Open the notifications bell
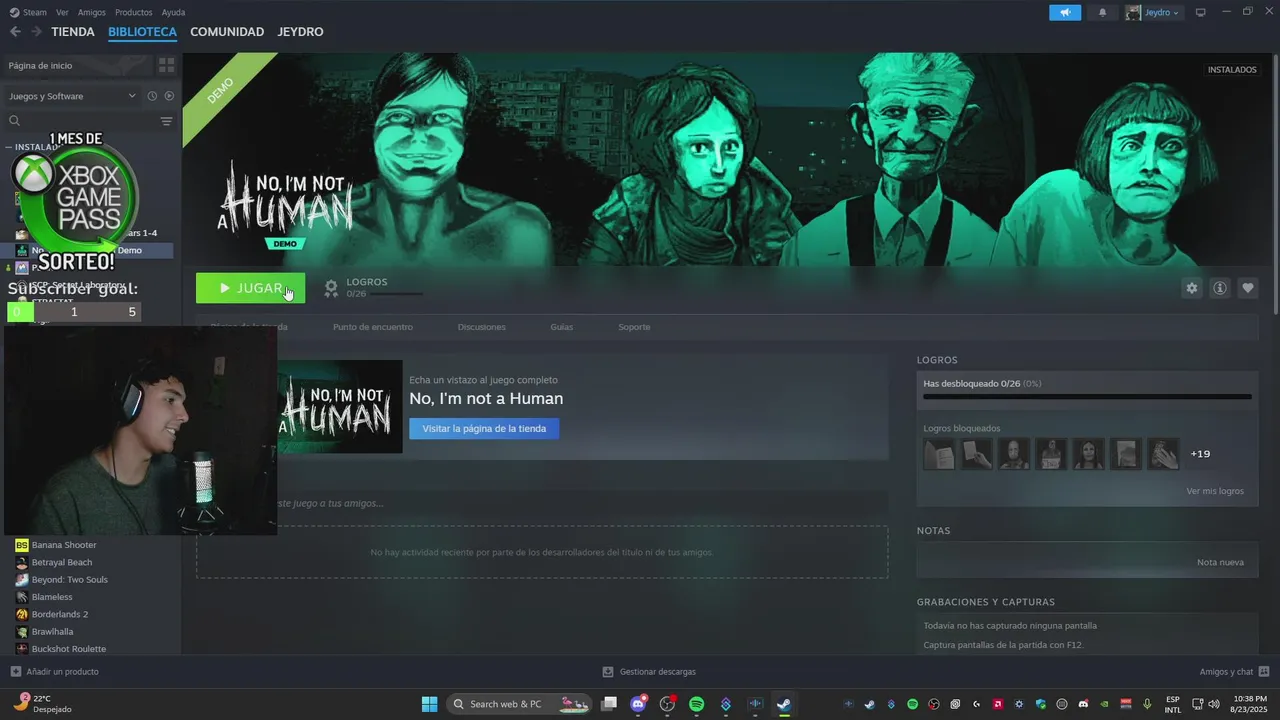The width and height of the screenshot is (1280, 720). tap(1103, 12)
